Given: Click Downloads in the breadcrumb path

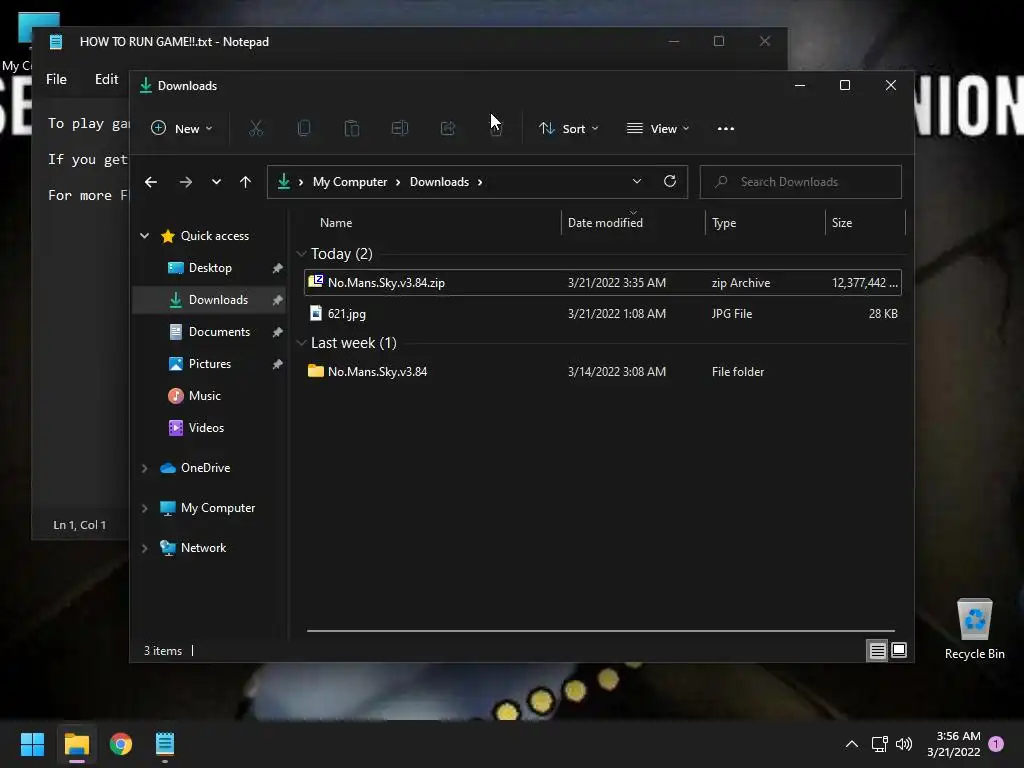Looking at the screenshot, I should click(x=439, y=182).
